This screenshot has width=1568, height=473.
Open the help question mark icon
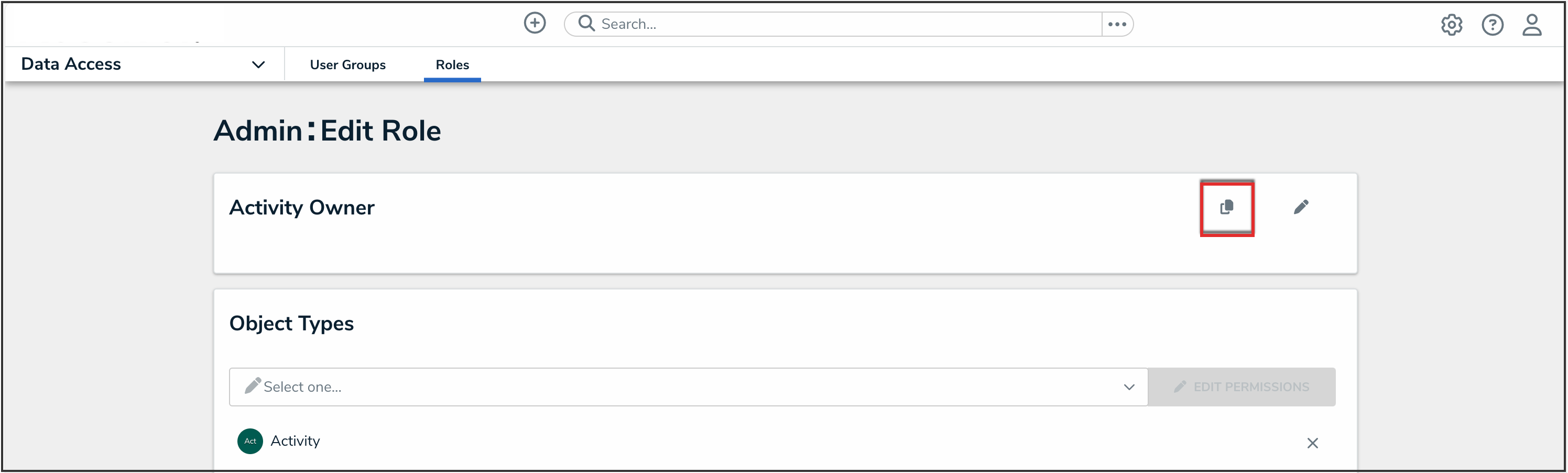pos(1492,25)
